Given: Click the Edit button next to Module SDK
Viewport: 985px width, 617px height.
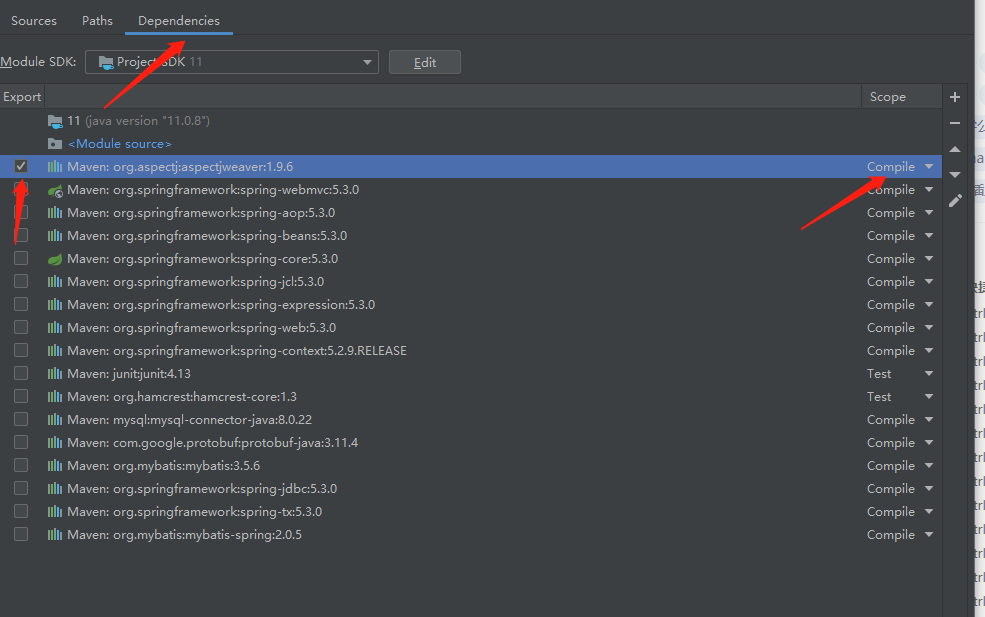Looking at the screenshot, I should (x=424, y=61).
